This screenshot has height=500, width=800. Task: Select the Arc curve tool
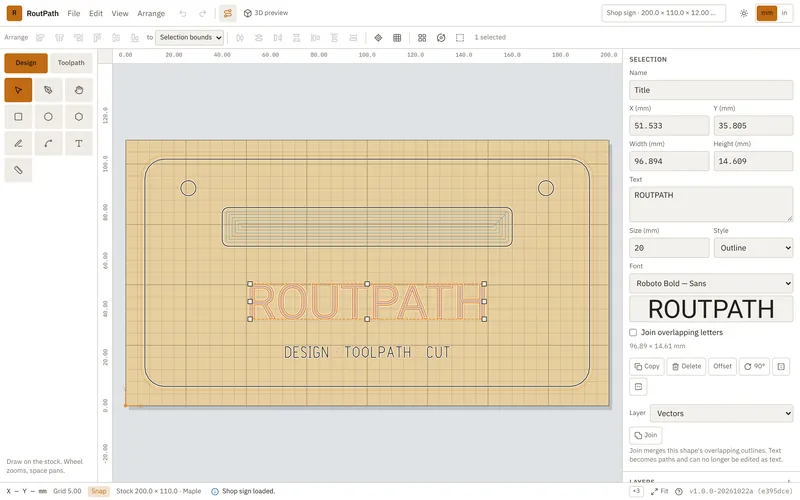tap(48, 143)
